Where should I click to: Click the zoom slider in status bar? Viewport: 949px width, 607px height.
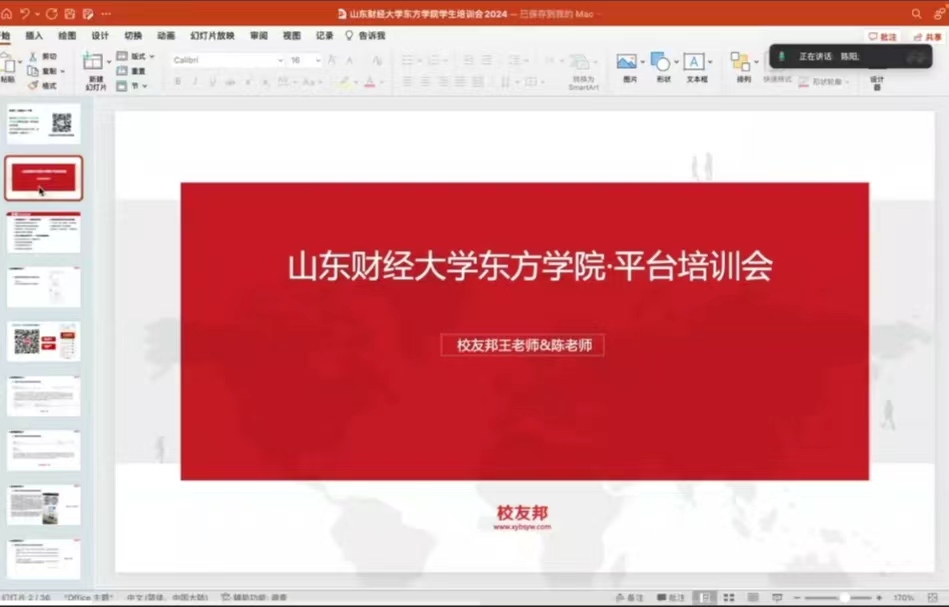[x=844, y=598]
